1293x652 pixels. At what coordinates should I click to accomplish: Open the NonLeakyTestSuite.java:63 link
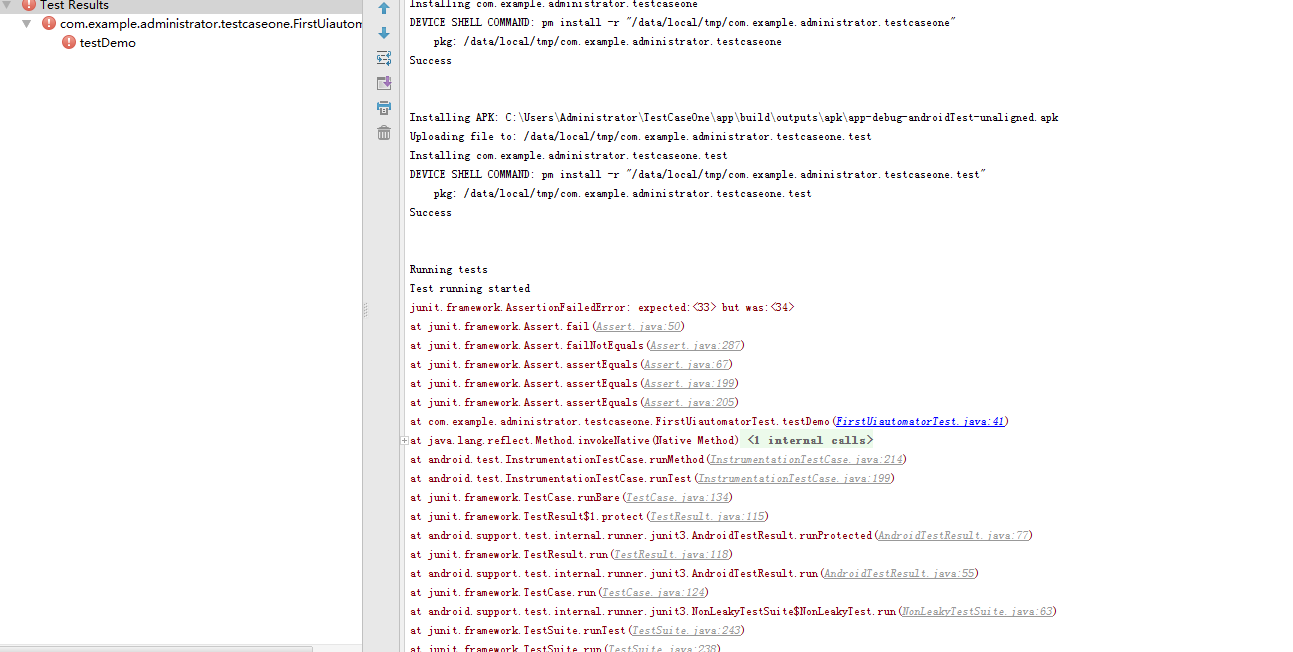[x=976, y=611]
